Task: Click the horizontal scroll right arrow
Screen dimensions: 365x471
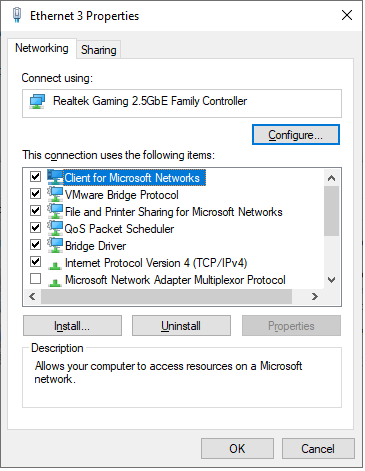Action: [x=315, y=296]
